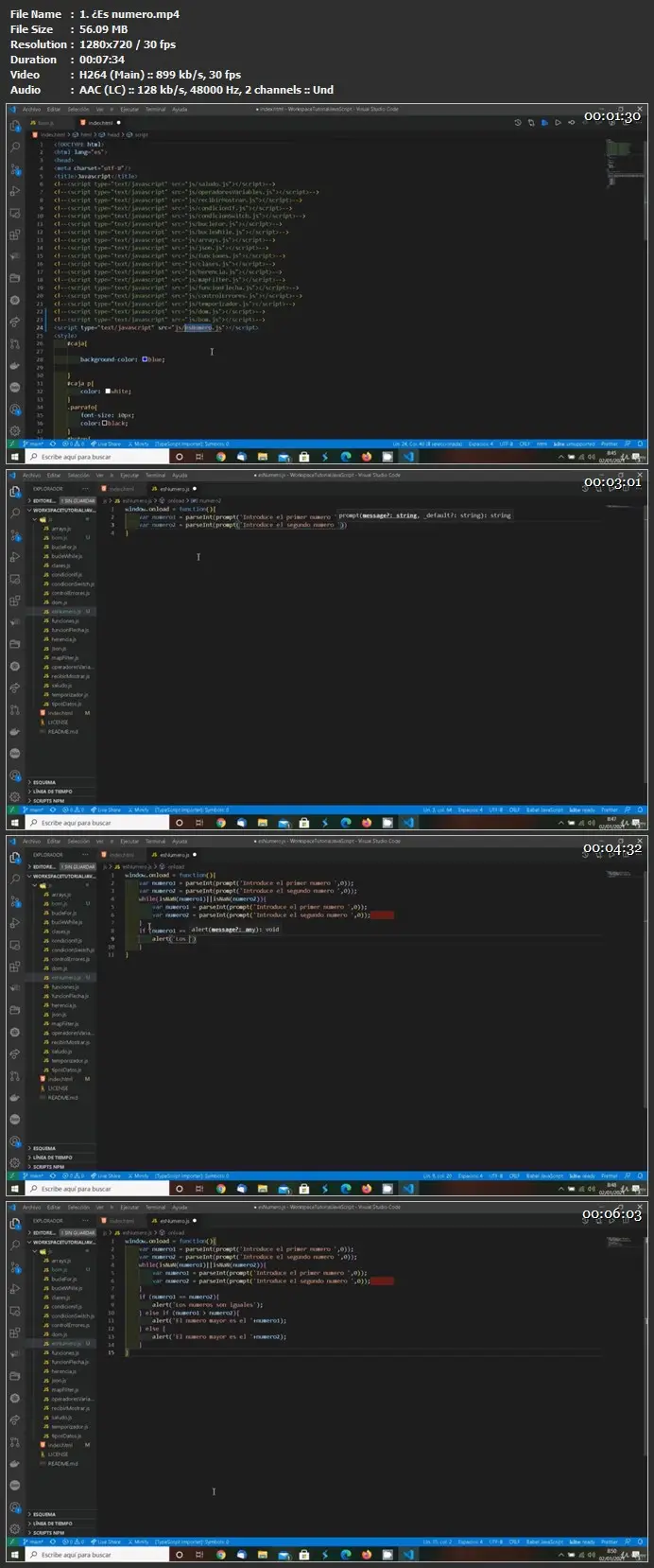Open Explorer icon in 00:01:30 frame activity bar
This screenshot has width=654, height=1568.
coord(14,126)
